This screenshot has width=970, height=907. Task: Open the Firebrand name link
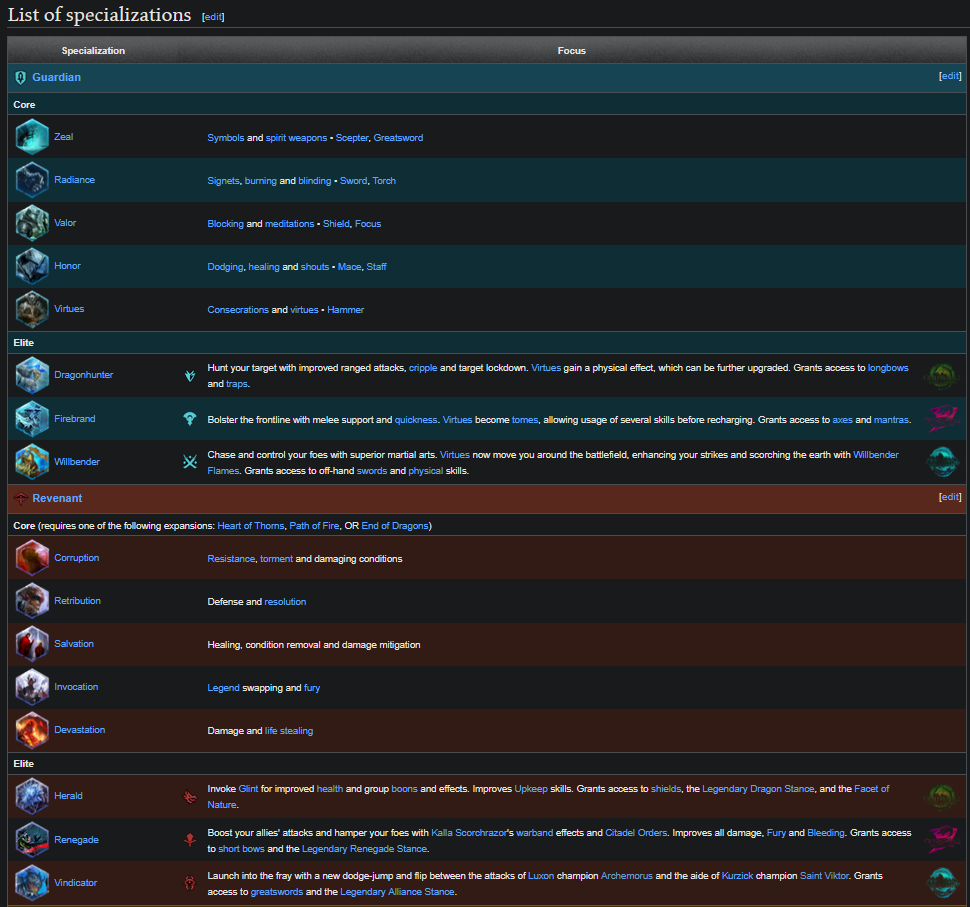(x=75, y=419)
